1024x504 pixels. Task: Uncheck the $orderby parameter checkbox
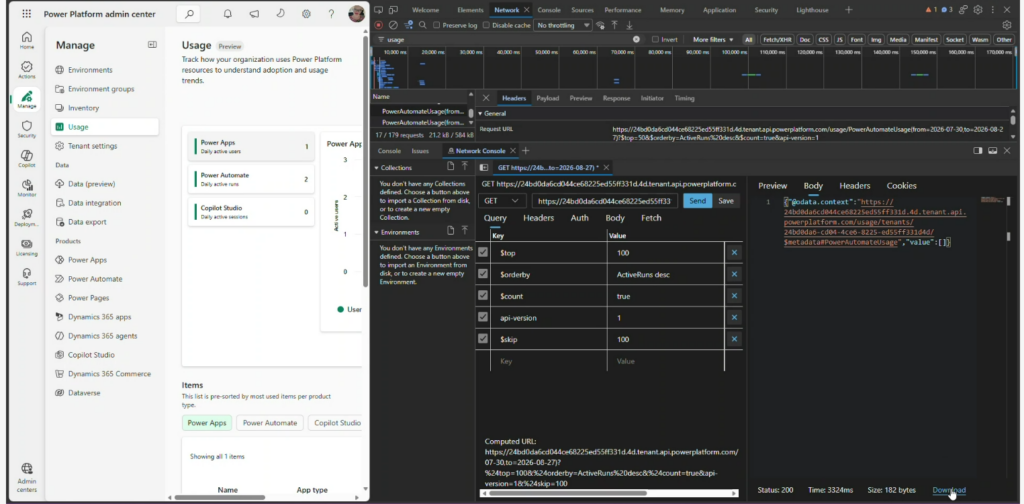tap(483, 274)
